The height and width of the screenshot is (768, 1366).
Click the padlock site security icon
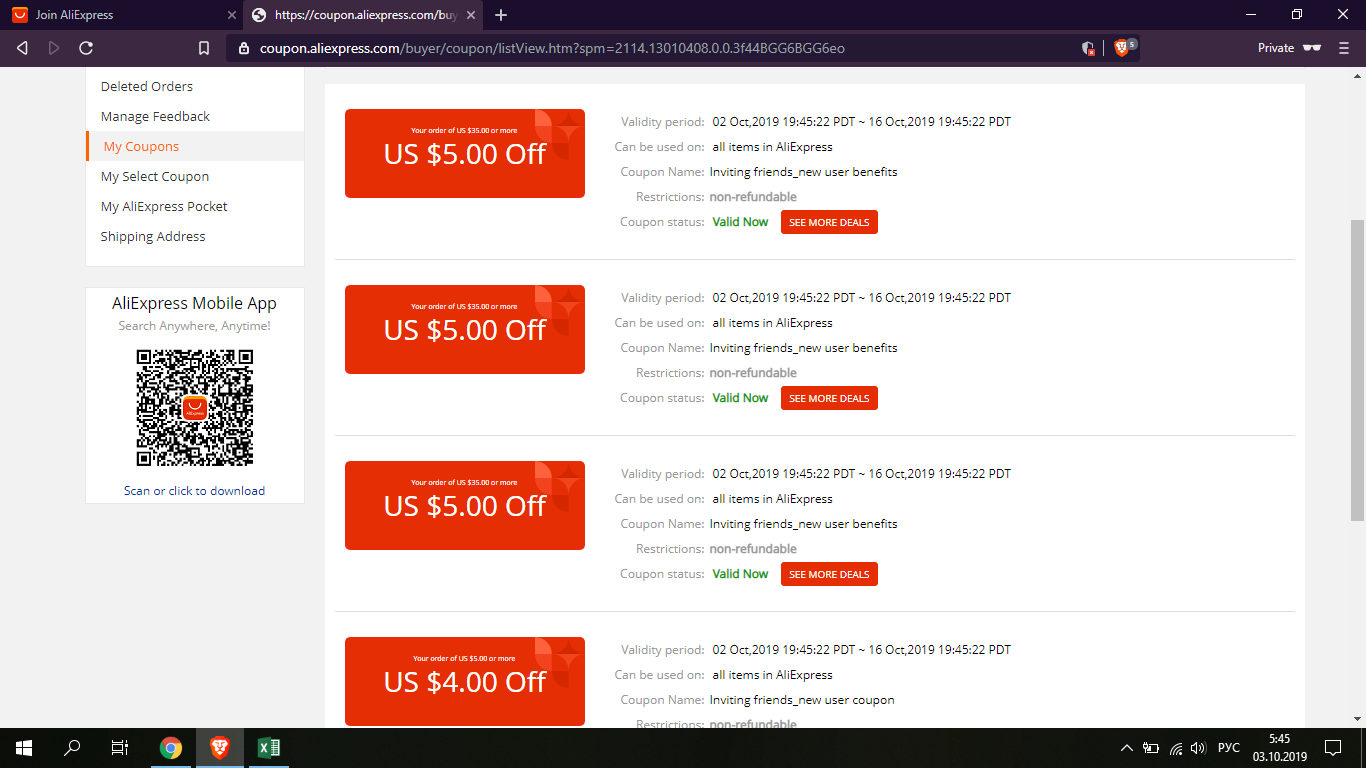pyautogui.click(x=243, y=48)
